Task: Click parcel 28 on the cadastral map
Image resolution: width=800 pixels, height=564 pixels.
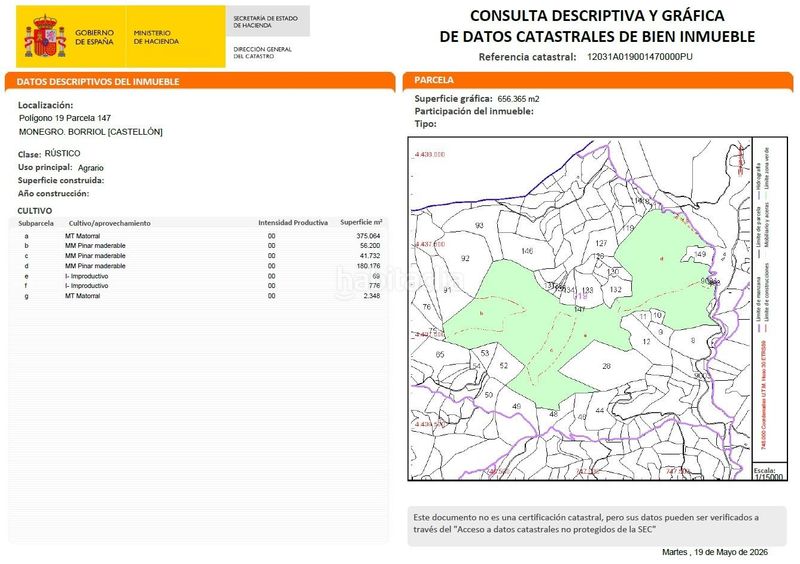Action: click(606, 366)
